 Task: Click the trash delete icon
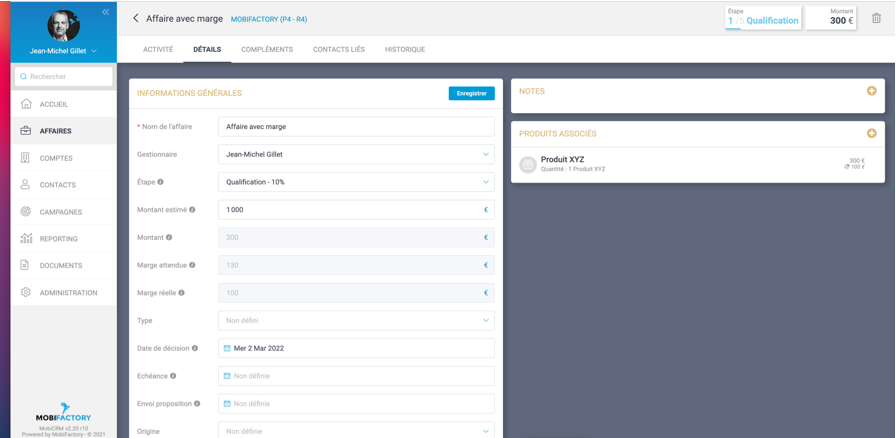pos(876,18)
